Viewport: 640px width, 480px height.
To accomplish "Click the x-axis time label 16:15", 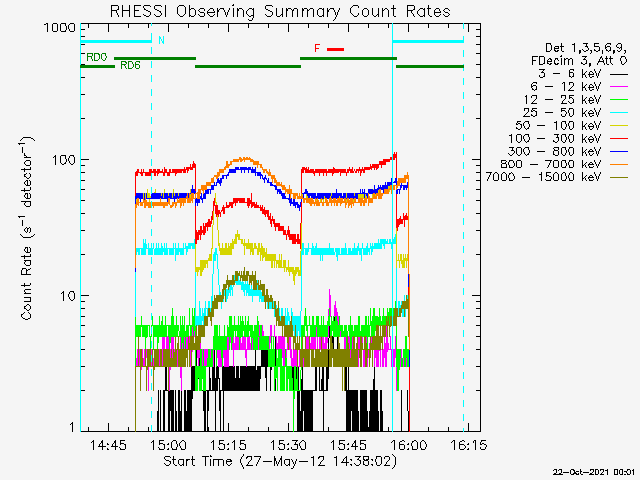I will pyautogui.click(x=469, y=444).
